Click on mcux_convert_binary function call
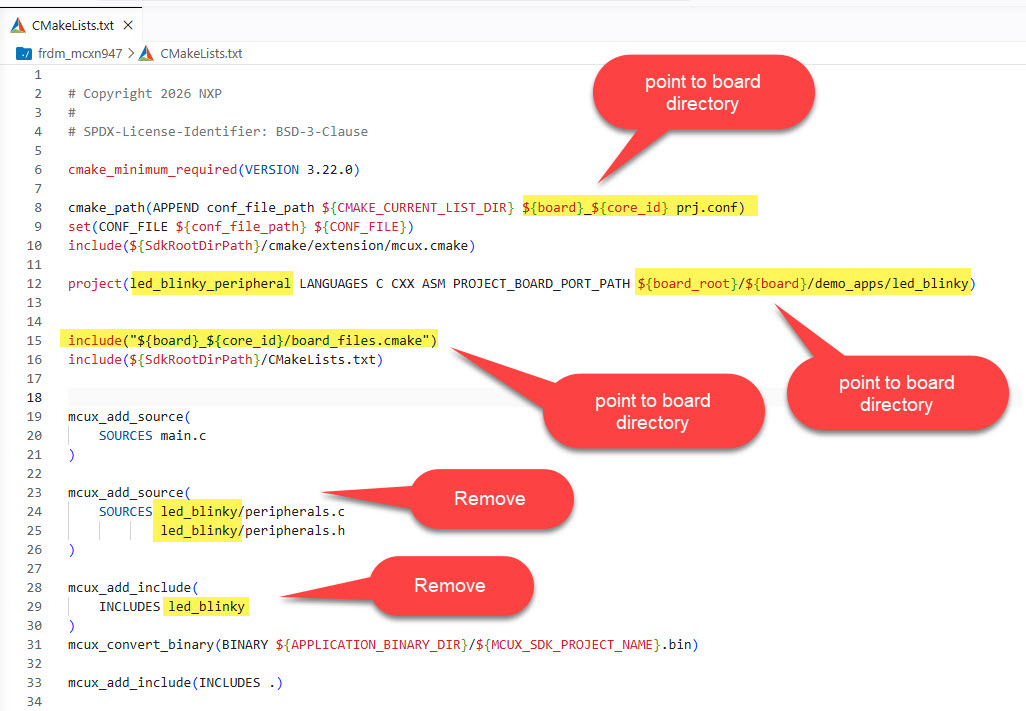 coord(140,645)
